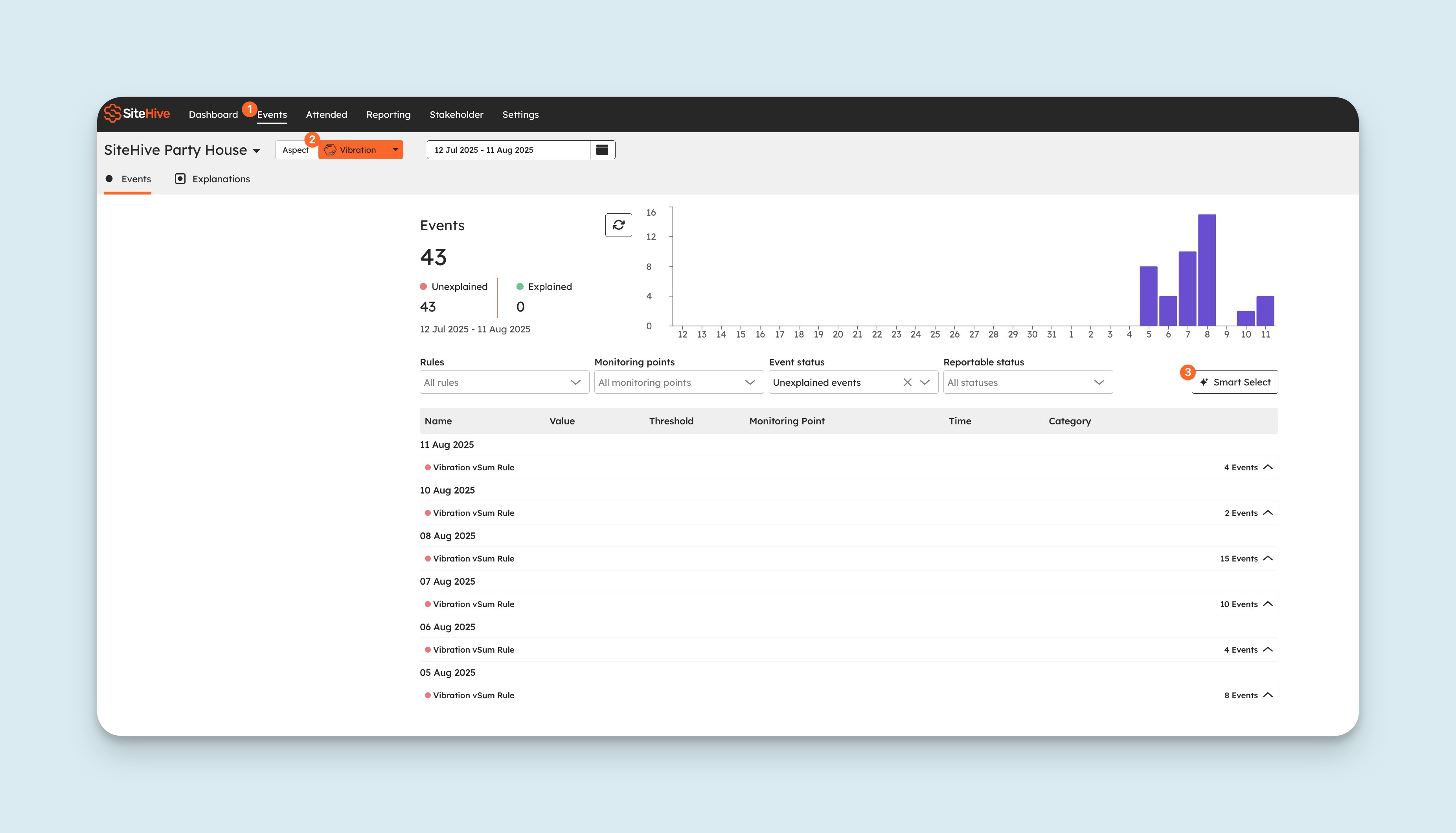
Task: Click the chart bar for day 11
Action: (1265, 311)
